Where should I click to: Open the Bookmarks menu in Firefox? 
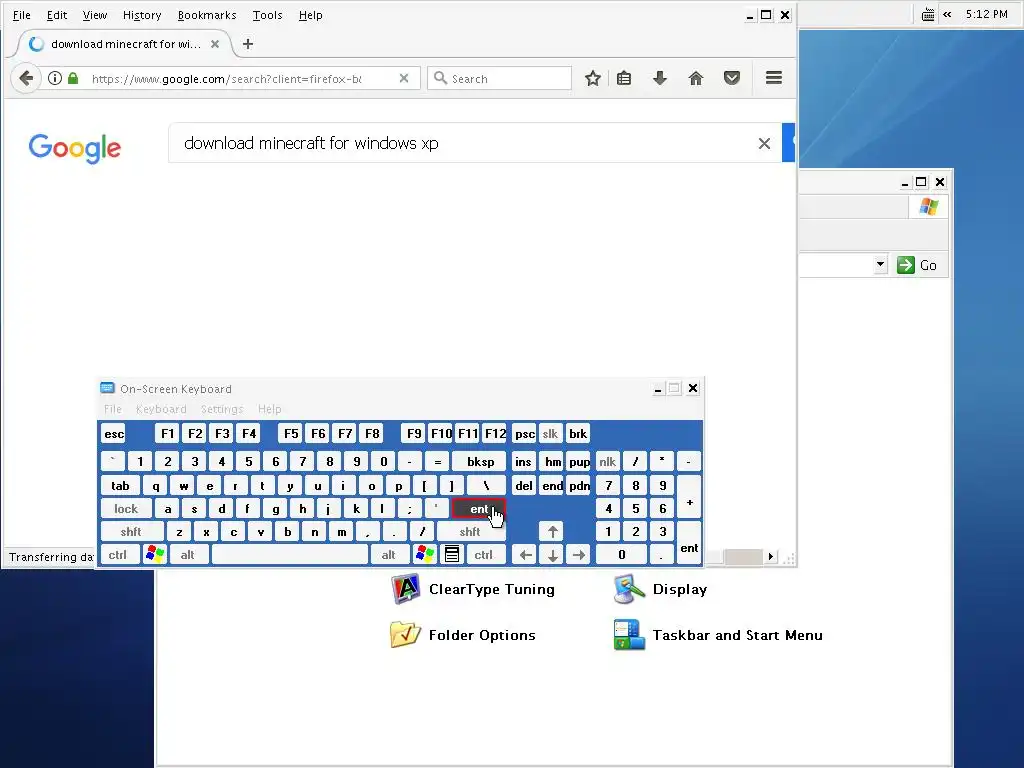click(x=207, y=15)
